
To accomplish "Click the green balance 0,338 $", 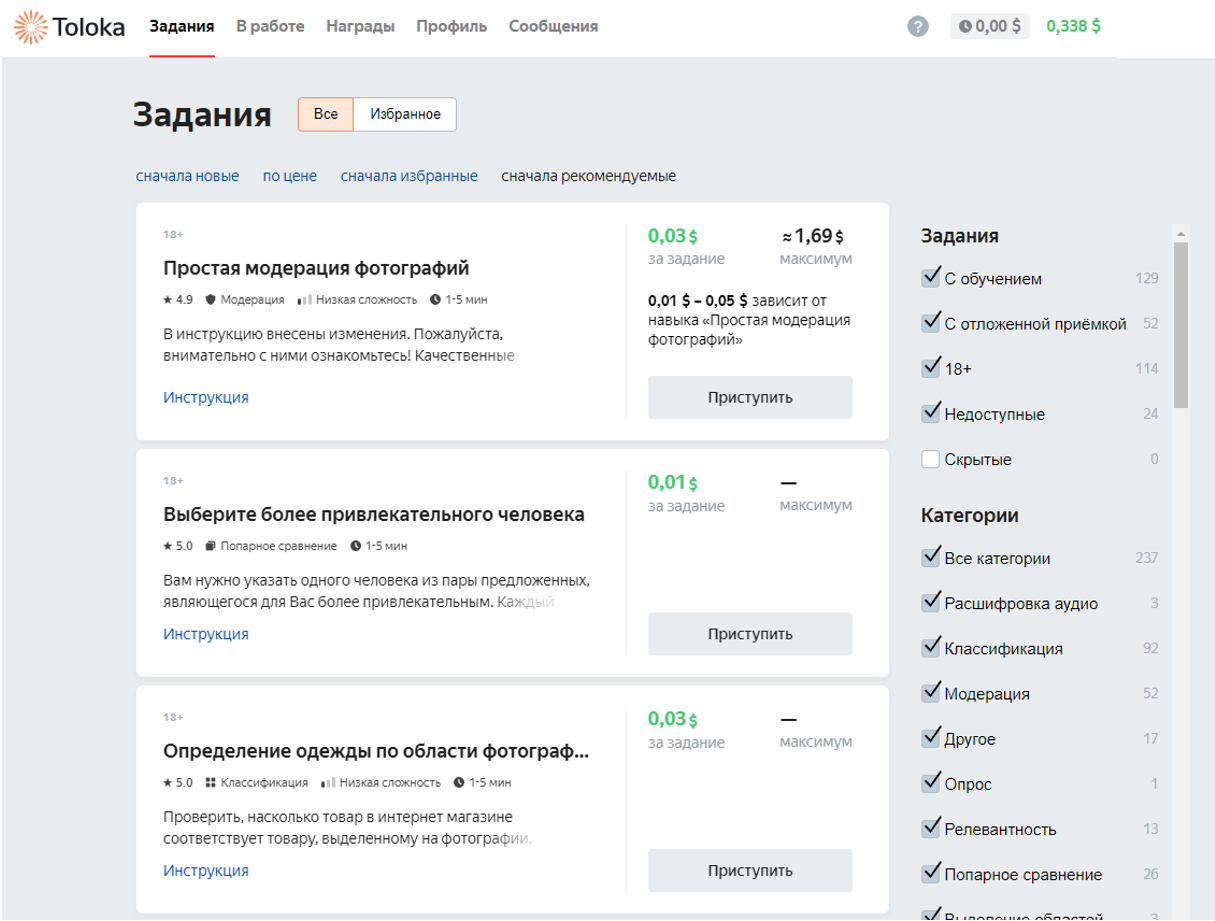I will pos(1074,27).
